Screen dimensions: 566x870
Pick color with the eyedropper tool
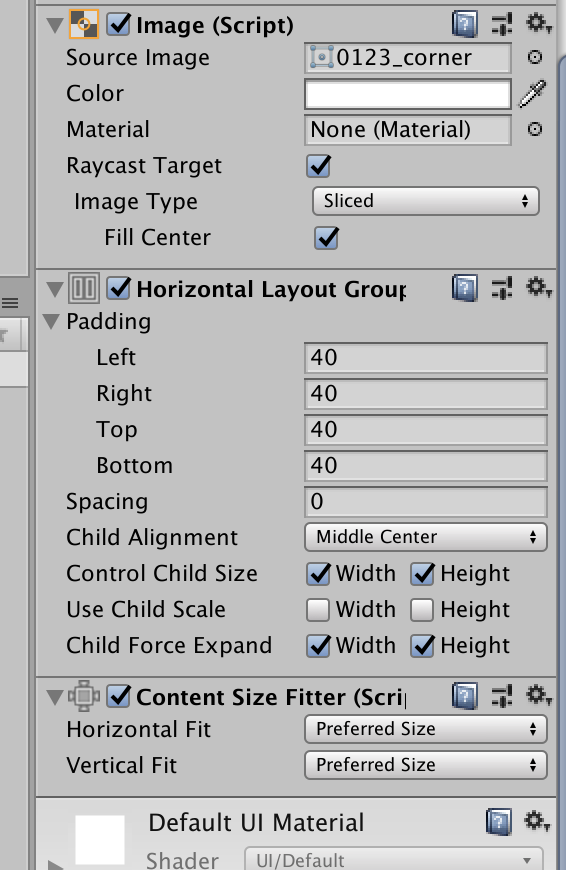[x=533, y=93]
